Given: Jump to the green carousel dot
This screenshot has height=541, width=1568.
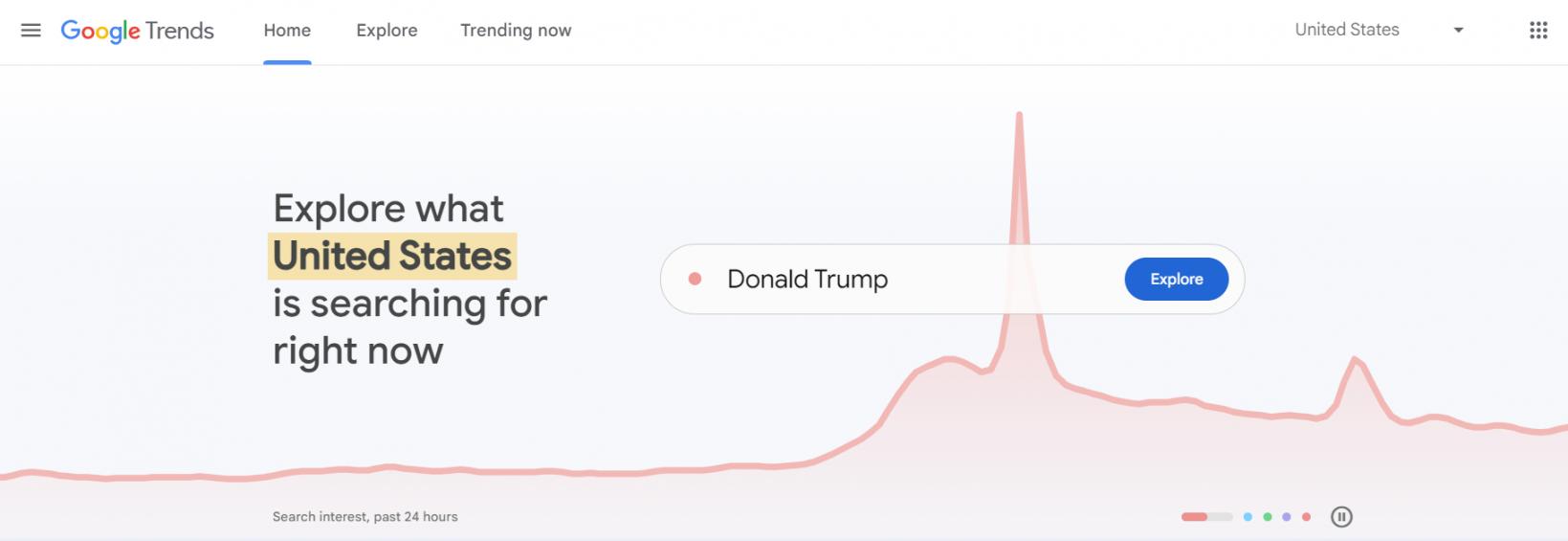Looking at the screenshot, I should (x=1267, y=517).
